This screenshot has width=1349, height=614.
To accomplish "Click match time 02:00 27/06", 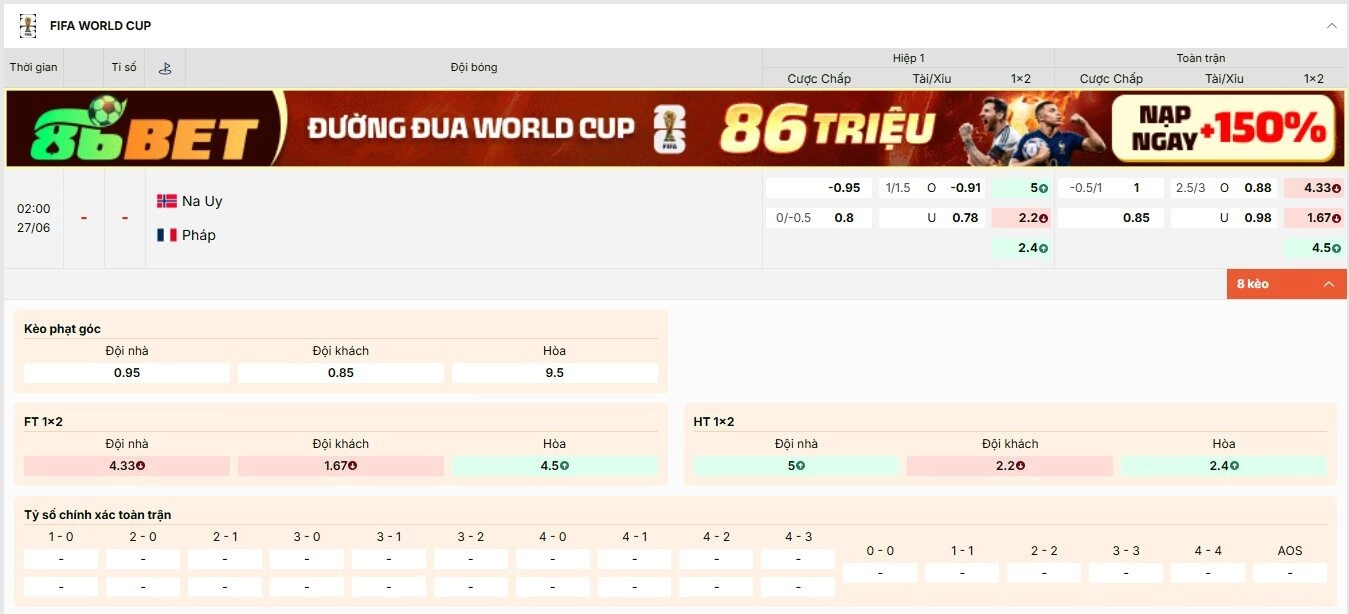I will (x=34, y=218).
